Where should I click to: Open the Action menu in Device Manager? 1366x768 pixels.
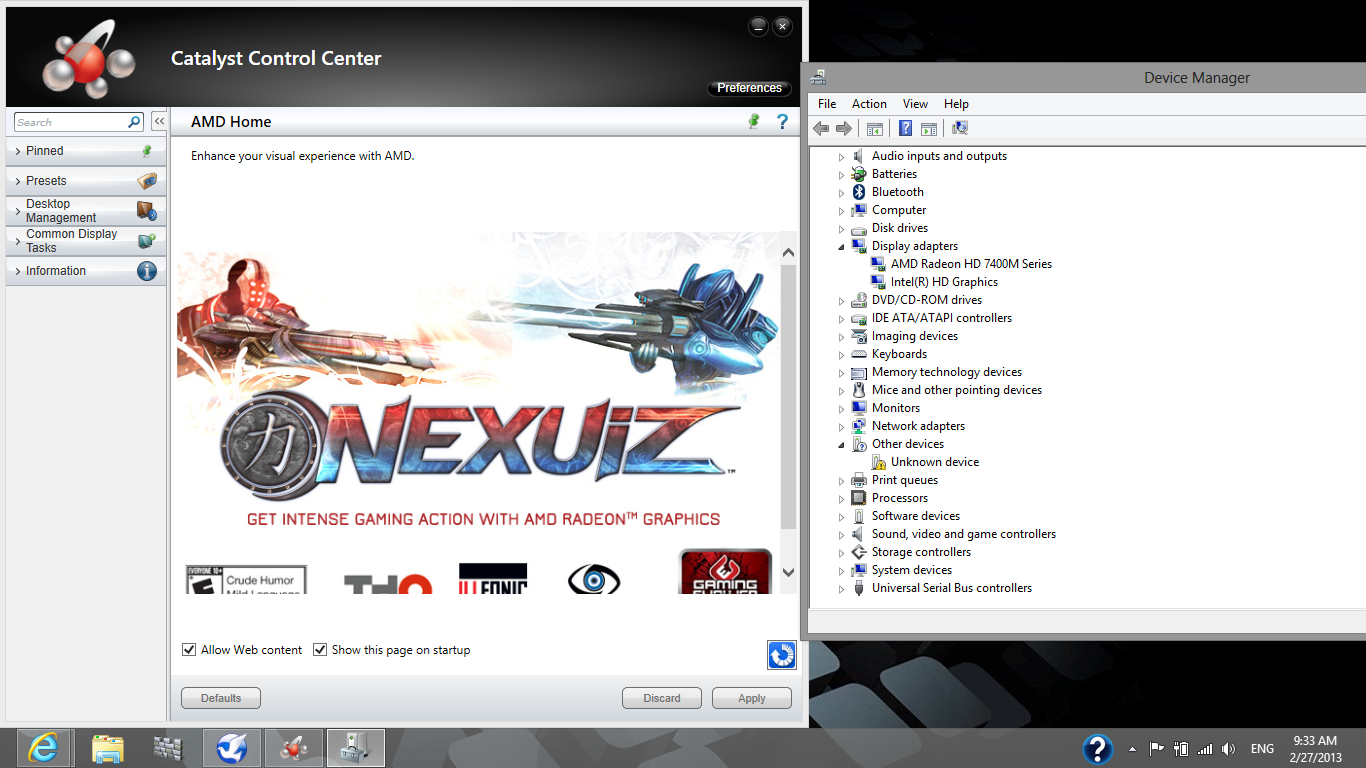tap(869, 104)
